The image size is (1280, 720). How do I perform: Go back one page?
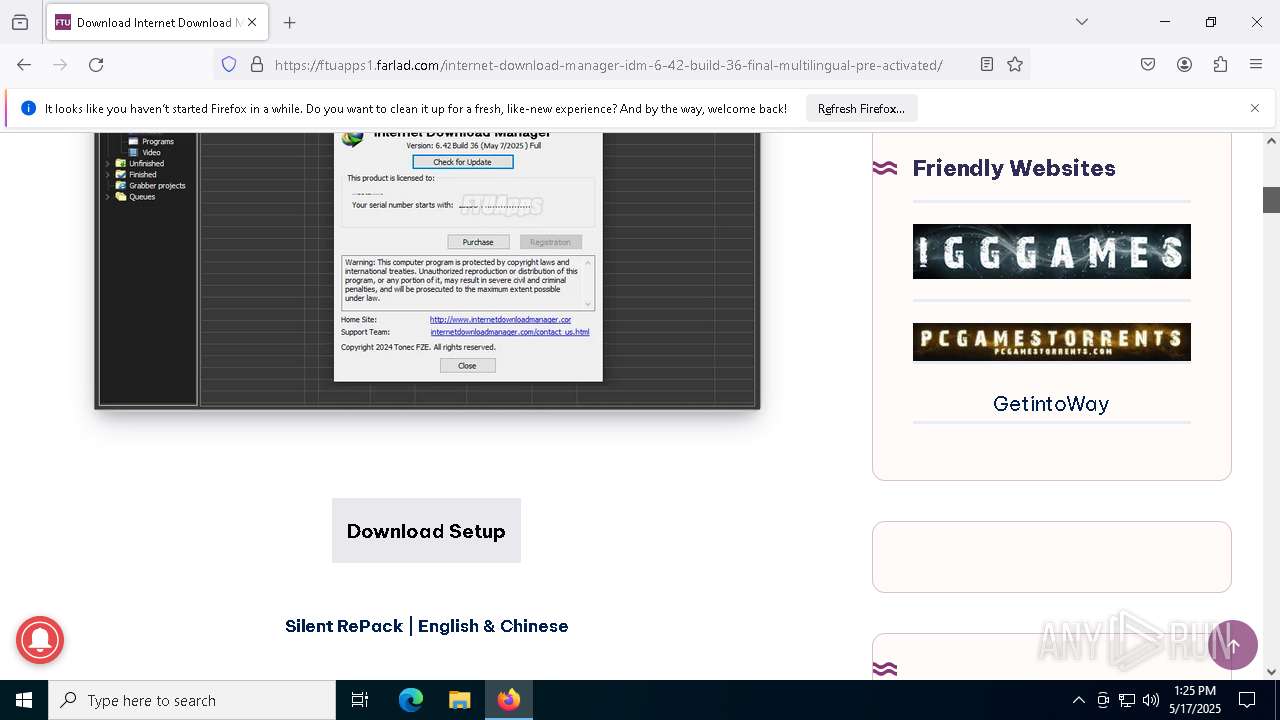point(24,64)
